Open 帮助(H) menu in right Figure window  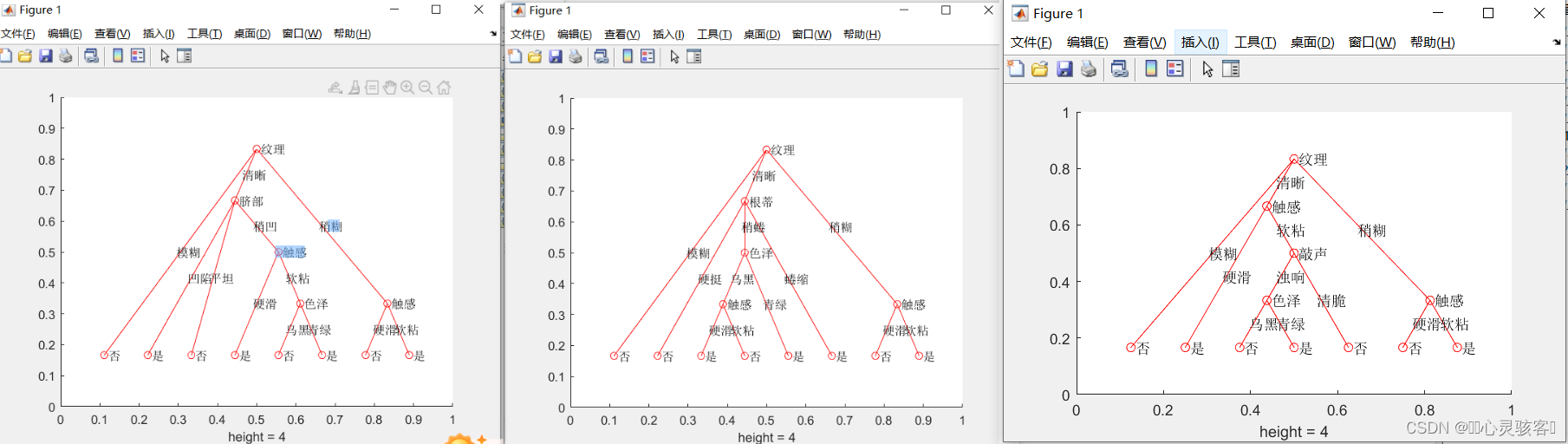1432,42
